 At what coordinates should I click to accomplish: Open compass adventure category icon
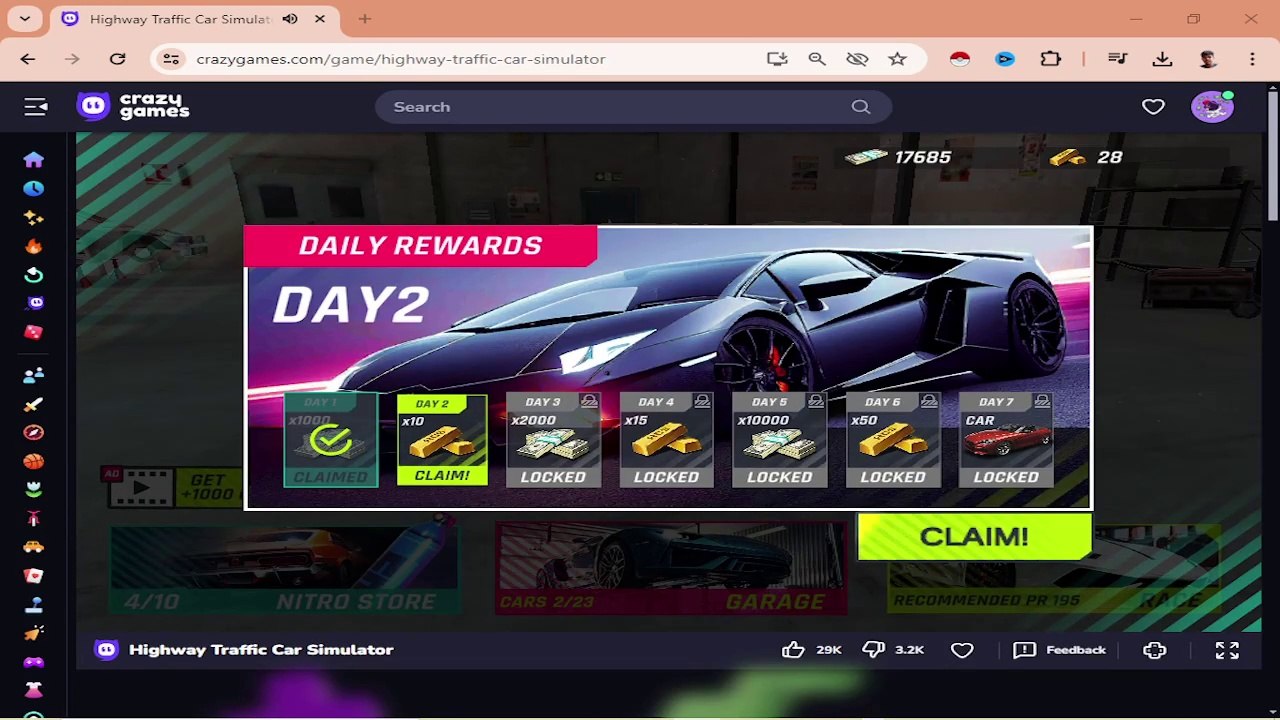pyautogui.click(x=34, y=432)
